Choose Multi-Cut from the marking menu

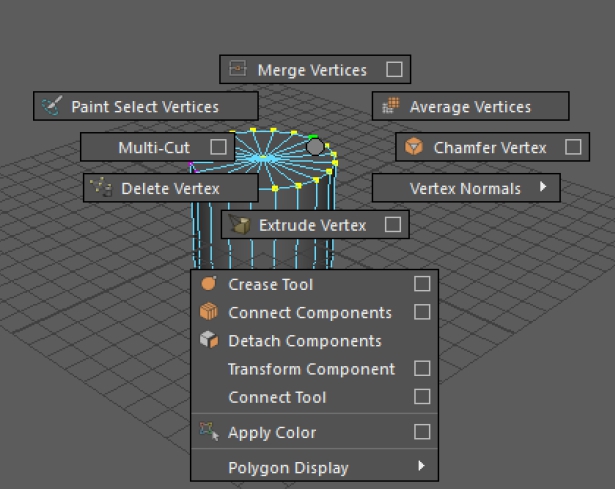[154, 148]
